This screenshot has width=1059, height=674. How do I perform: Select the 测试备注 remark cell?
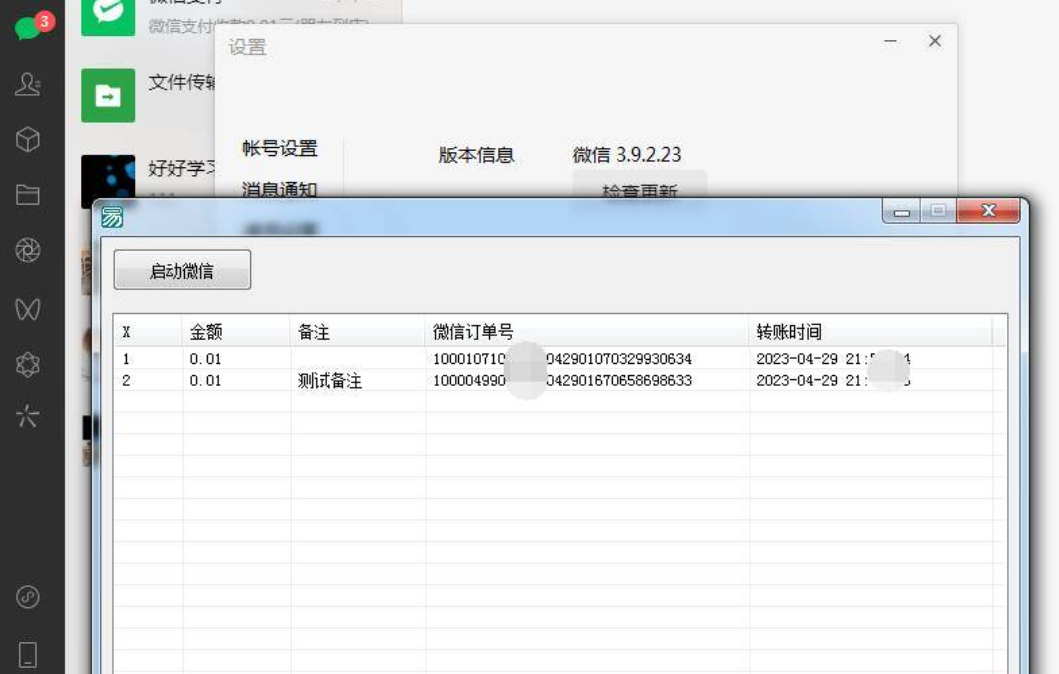330,381
